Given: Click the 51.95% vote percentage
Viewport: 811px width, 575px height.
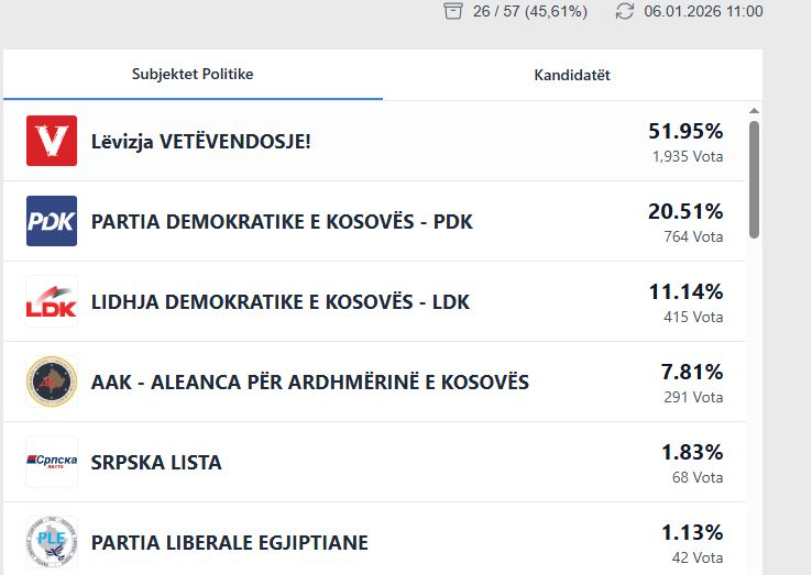Looking at the screenshot, I should coord(685,131).
